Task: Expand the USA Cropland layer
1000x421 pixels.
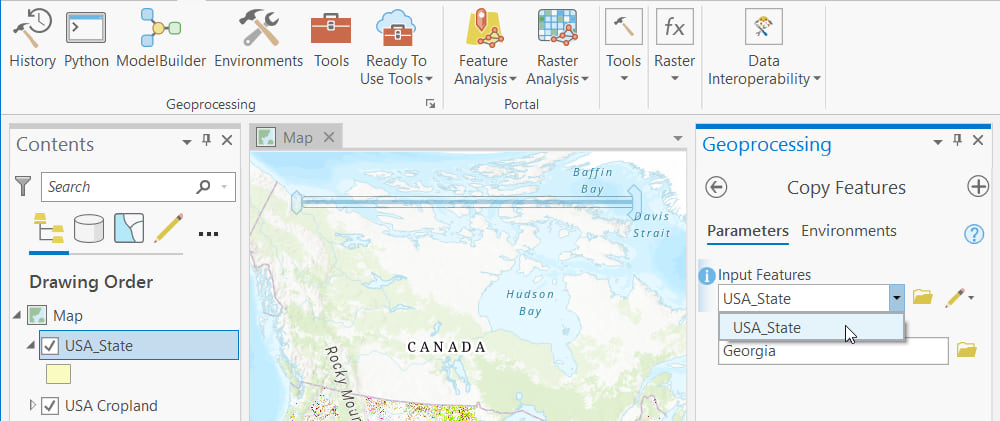Action: pos(33,405)
